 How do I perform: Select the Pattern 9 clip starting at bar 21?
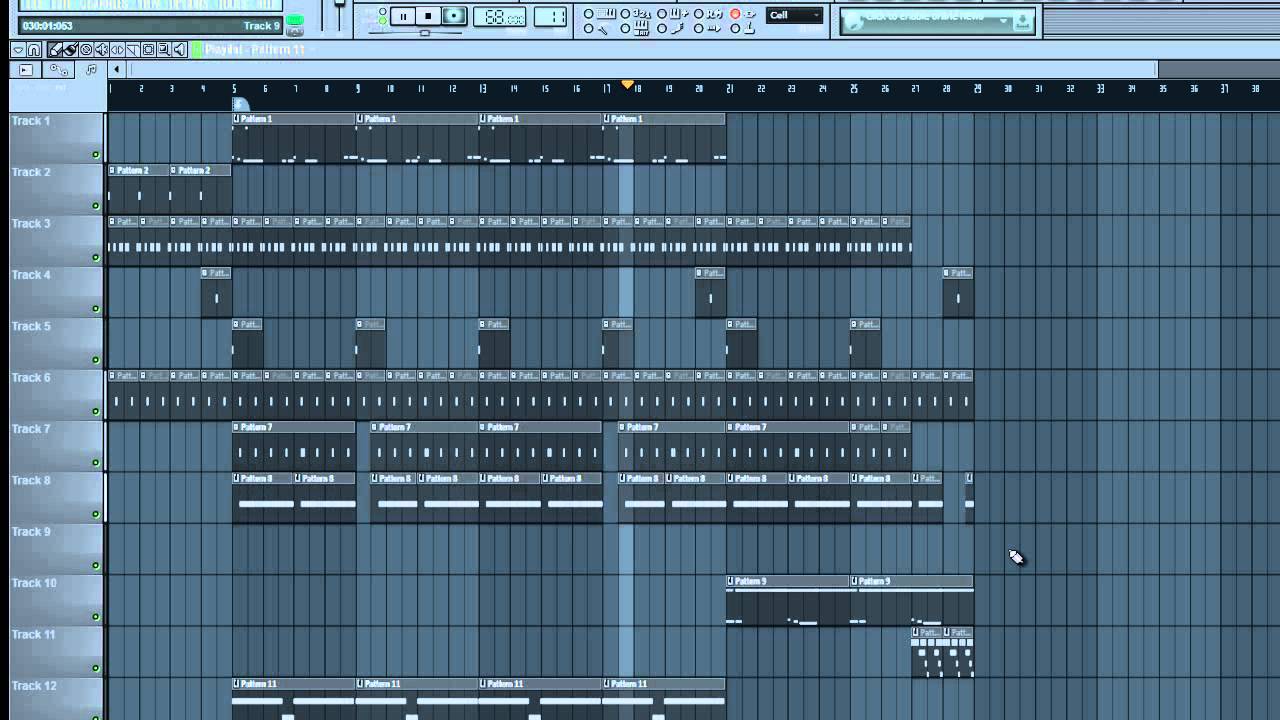point(788,600)
